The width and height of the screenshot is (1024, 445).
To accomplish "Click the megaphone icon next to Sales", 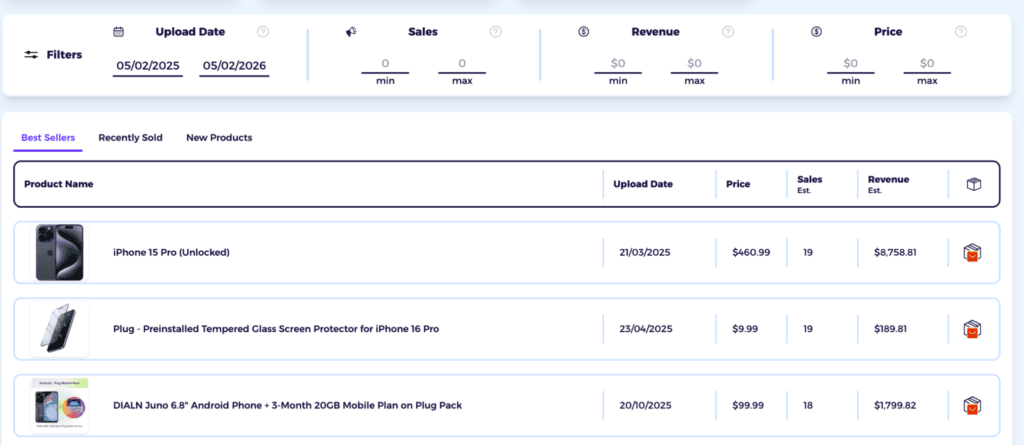I will pos(351,31).
